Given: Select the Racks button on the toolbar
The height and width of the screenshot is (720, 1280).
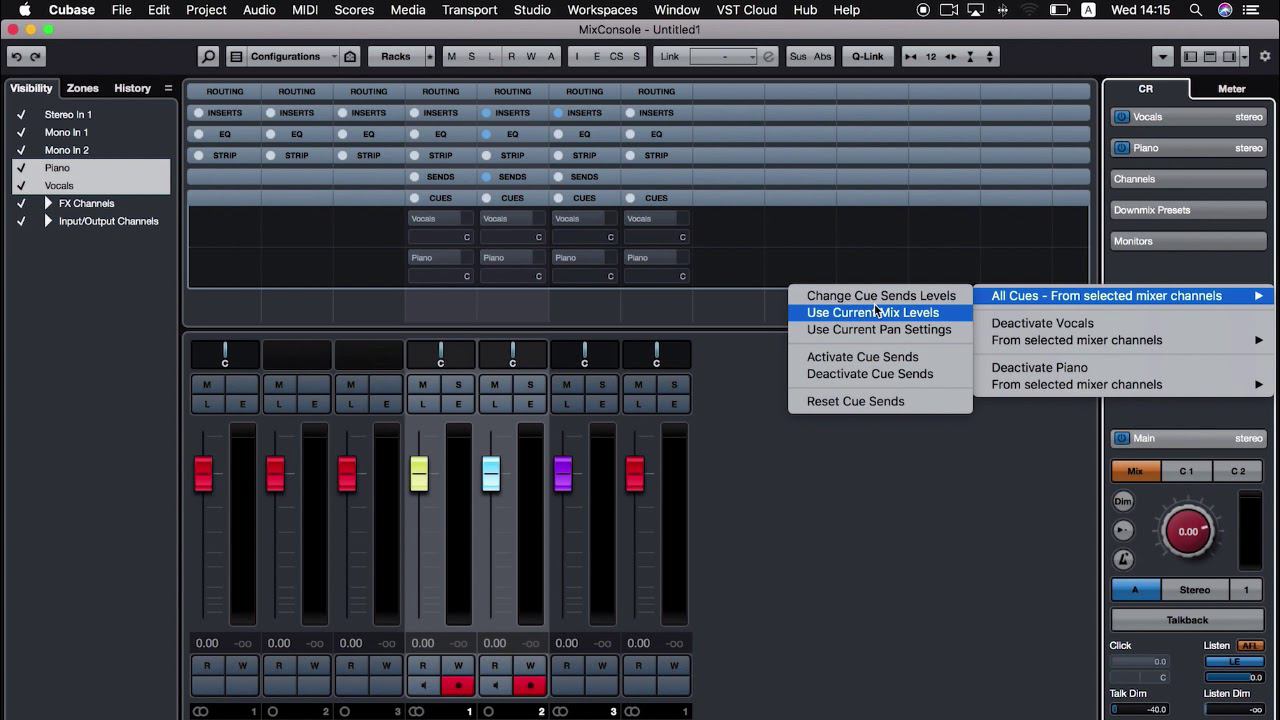Looking at the screenshot, I should (395, 56).
